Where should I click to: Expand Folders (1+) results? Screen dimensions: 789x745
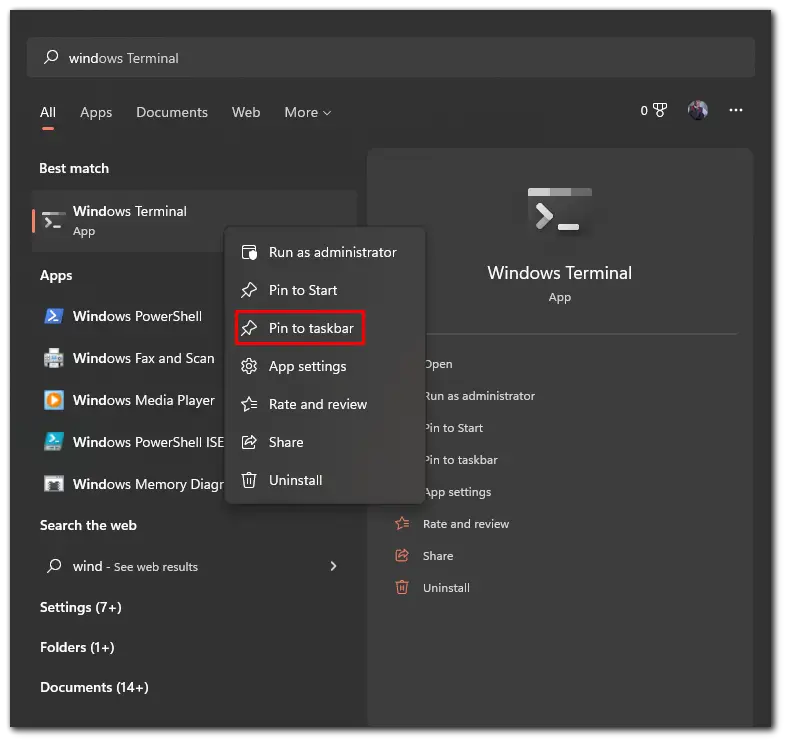click(77, 647)
